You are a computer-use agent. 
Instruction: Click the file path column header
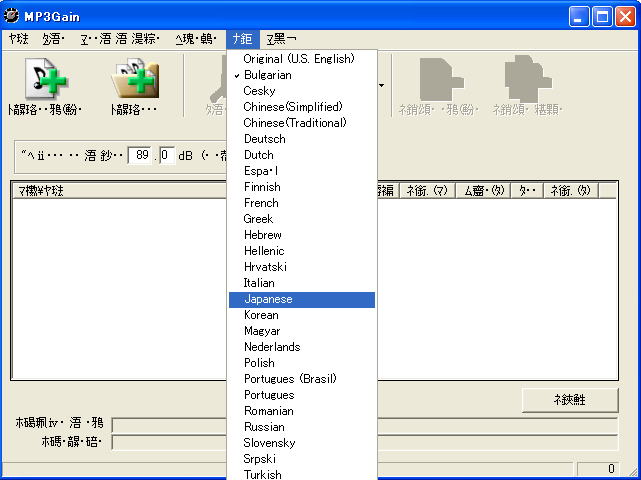pos(121,191)
